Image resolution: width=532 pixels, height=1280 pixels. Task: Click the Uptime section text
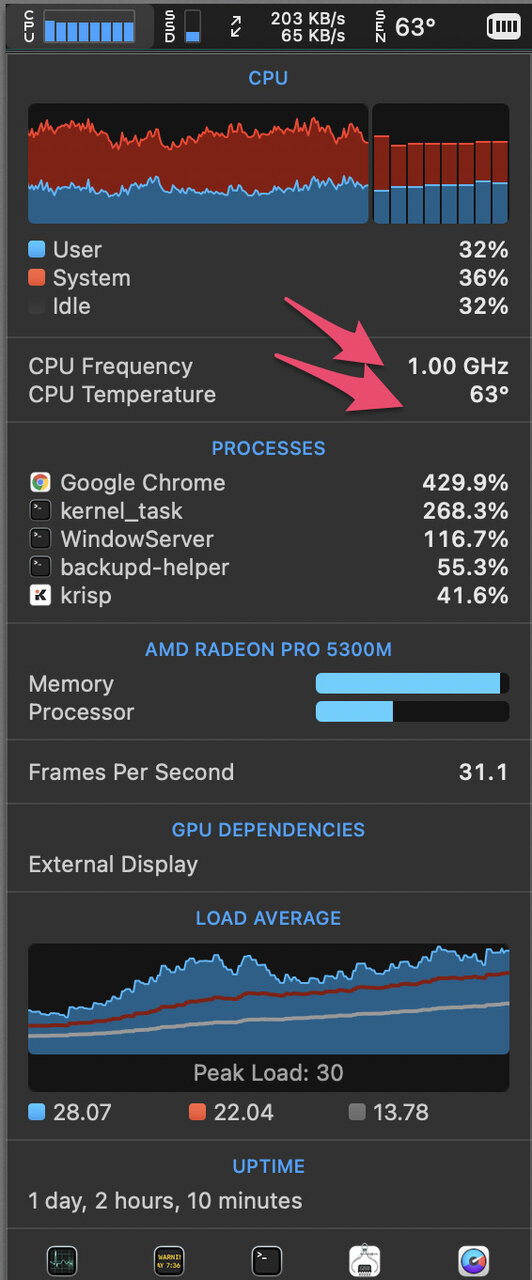pos(166,1200)
